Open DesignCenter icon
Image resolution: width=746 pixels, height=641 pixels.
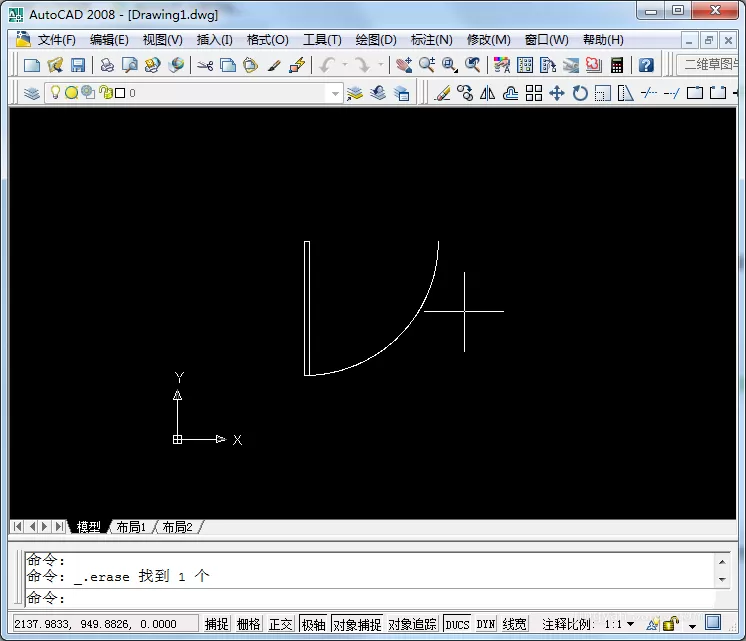pos(525,65)
